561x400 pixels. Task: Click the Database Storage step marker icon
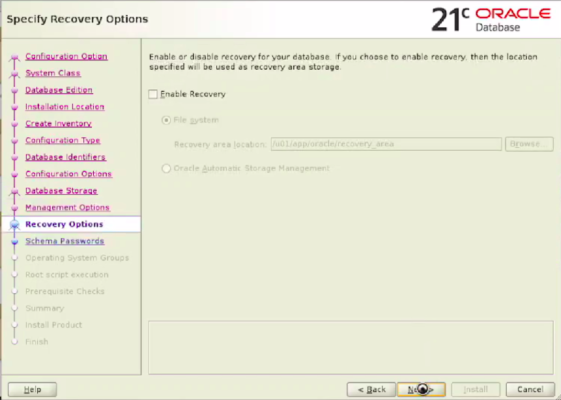tap(15, 191)
